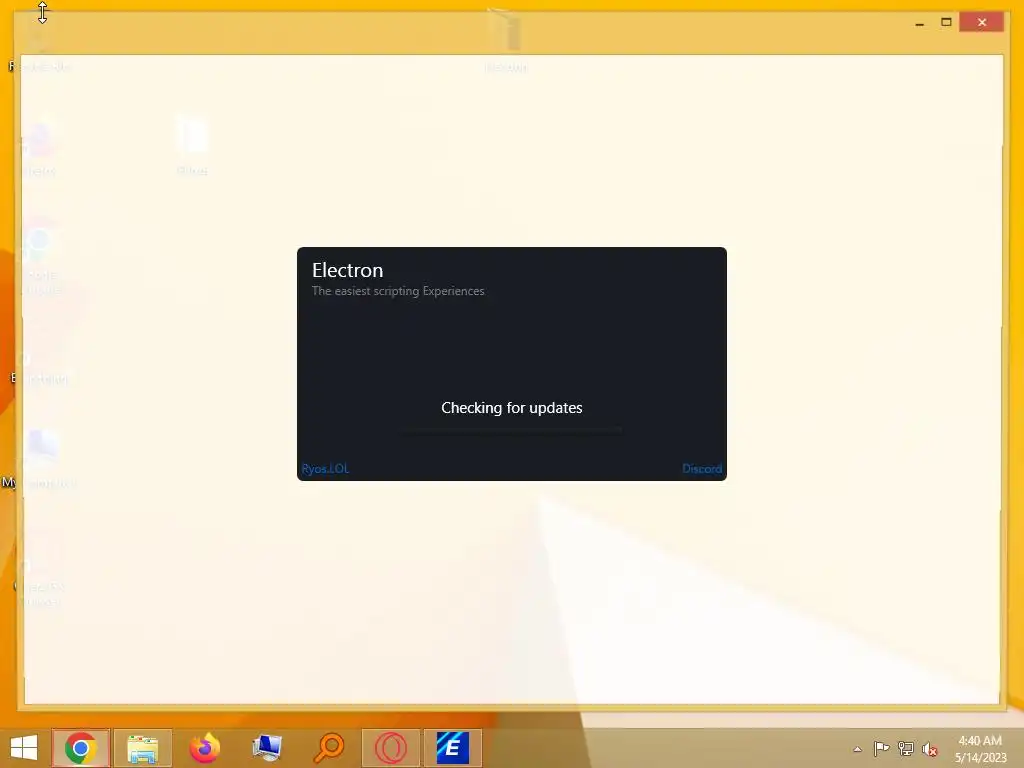Open the Ryos.LOL link

[325, 469]
